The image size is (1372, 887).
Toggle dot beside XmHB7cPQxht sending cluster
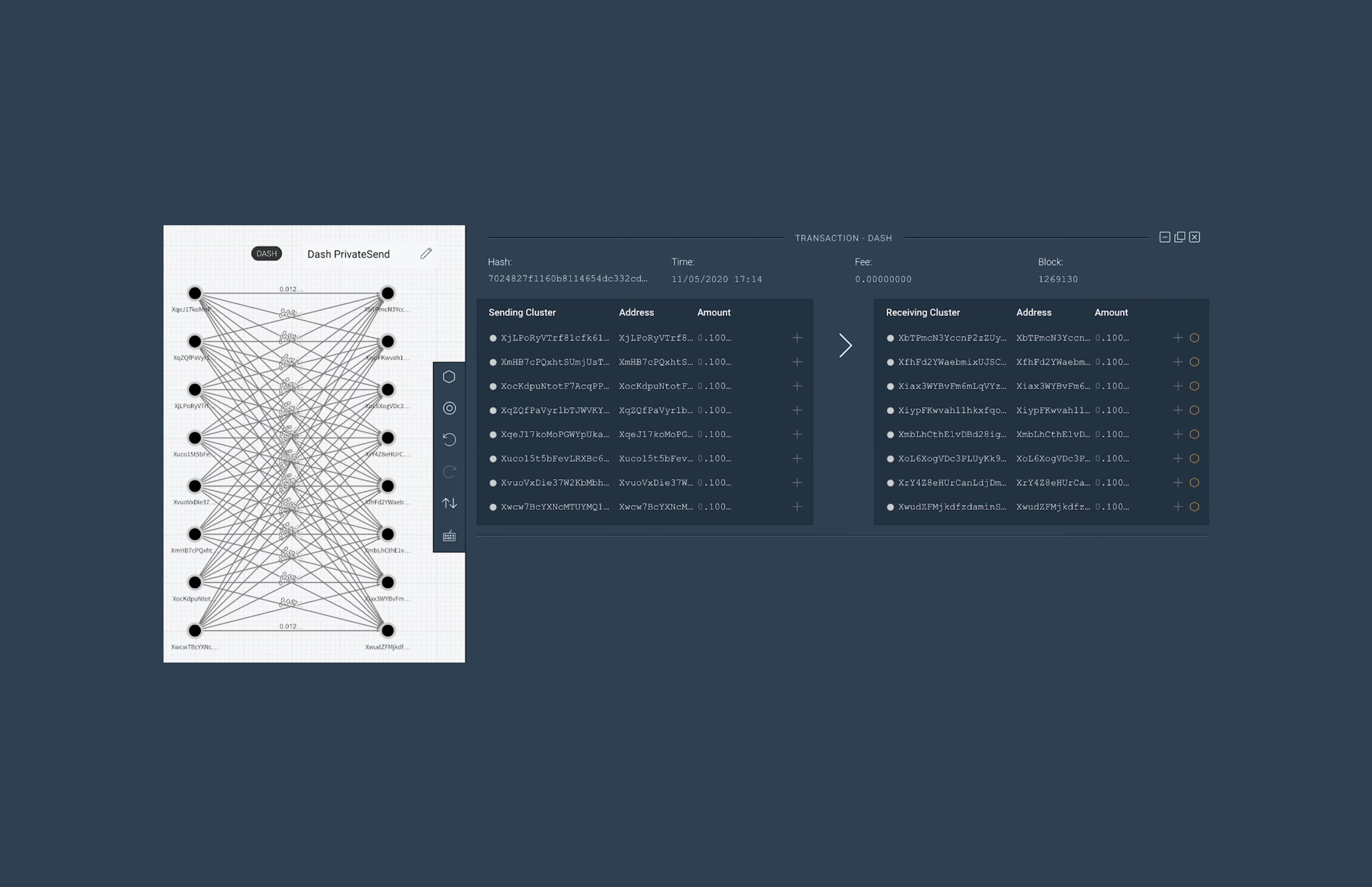click(493, 362)
